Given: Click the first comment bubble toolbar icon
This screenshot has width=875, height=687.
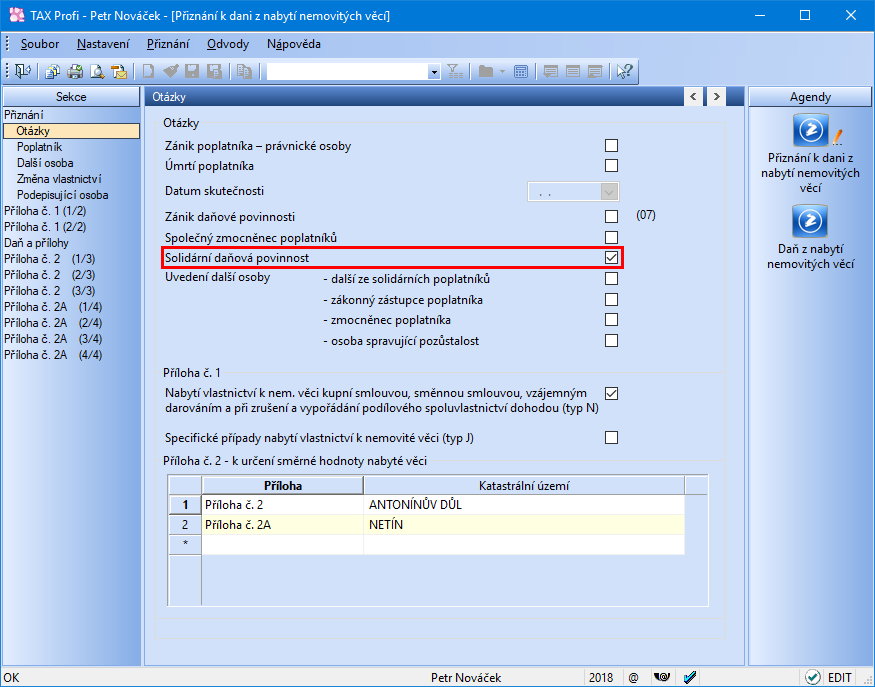Looking at the screenshot, I should click(x=551, y=71).
